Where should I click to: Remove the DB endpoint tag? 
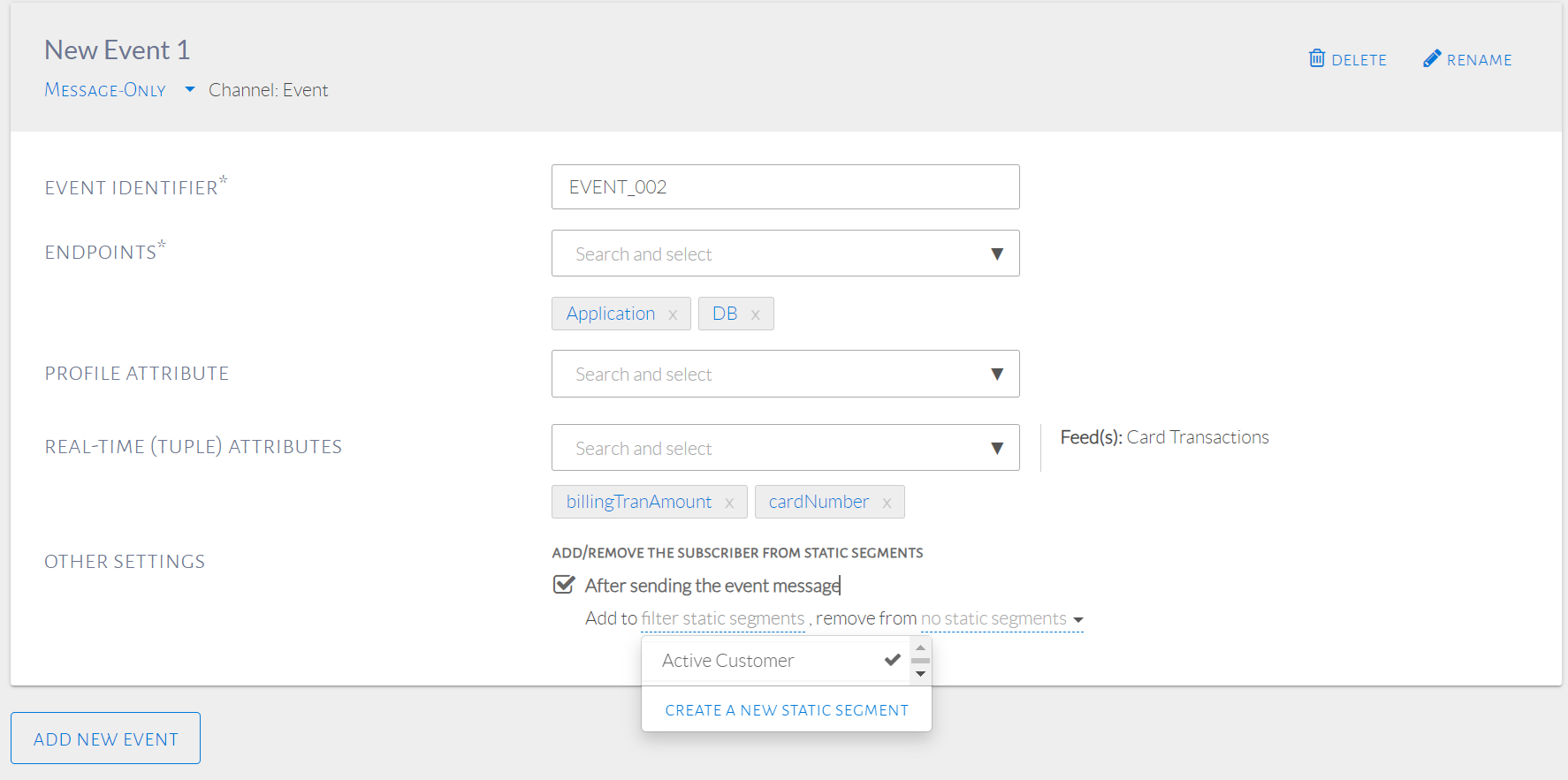tap(756, 314)
